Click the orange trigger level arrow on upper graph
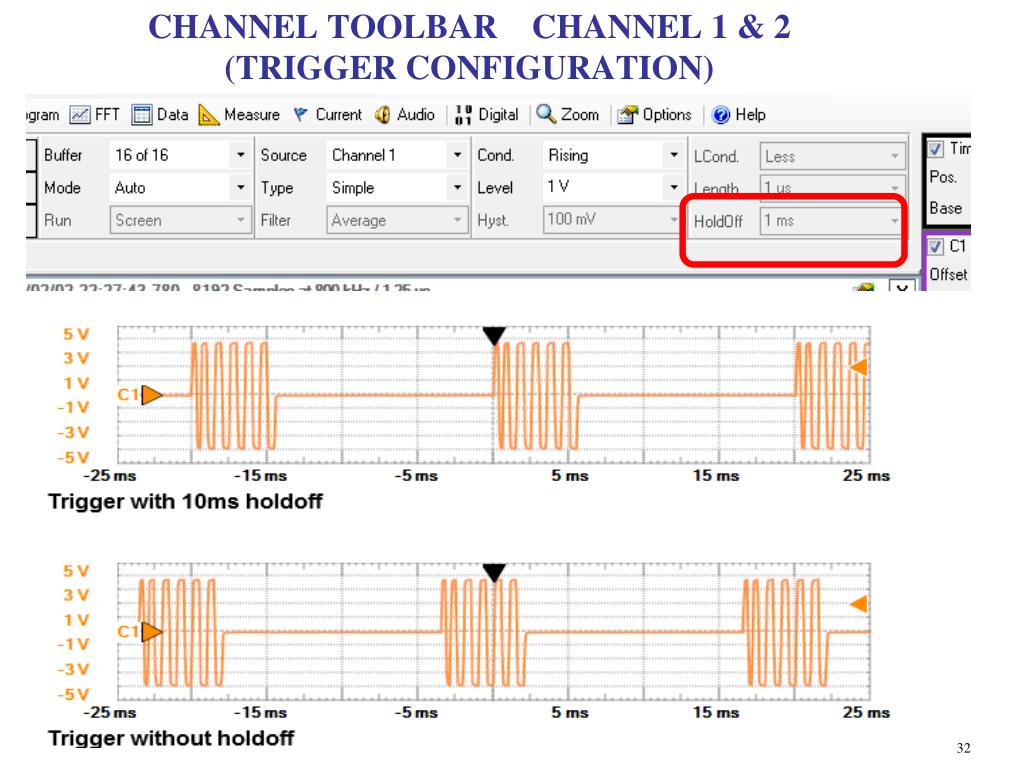 pos(859,367)
